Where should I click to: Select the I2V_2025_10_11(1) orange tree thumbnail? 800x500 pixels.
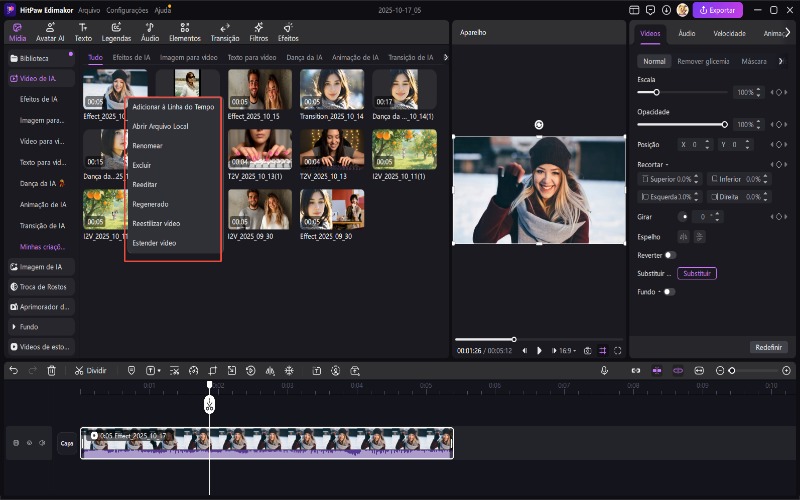tap(404, 148)
